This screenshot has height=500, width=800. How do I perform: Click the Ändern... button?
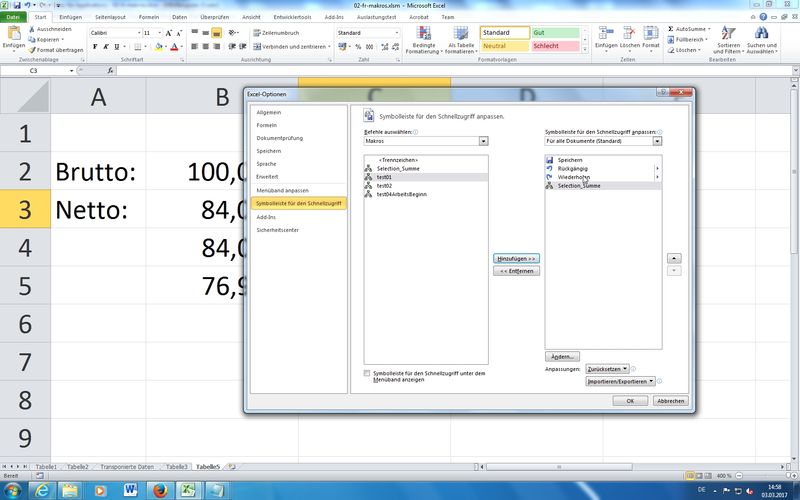pos(562,356)
